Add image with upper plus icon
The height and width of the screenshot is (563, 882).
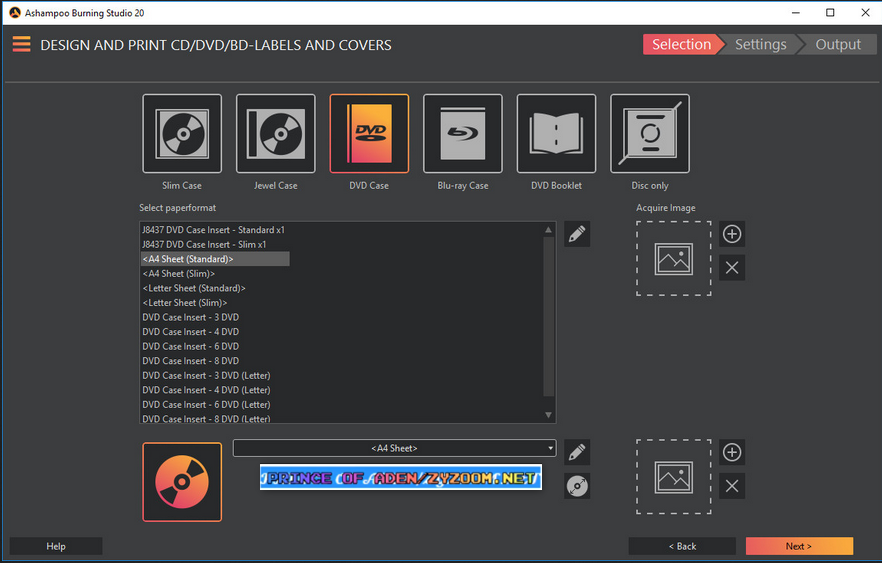point(732,234)
